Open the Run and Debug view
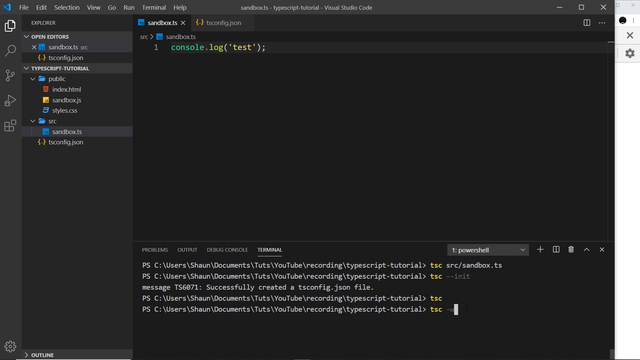Image resolution: width=640 pixels, height=360 pixels. tap(10, 100)
